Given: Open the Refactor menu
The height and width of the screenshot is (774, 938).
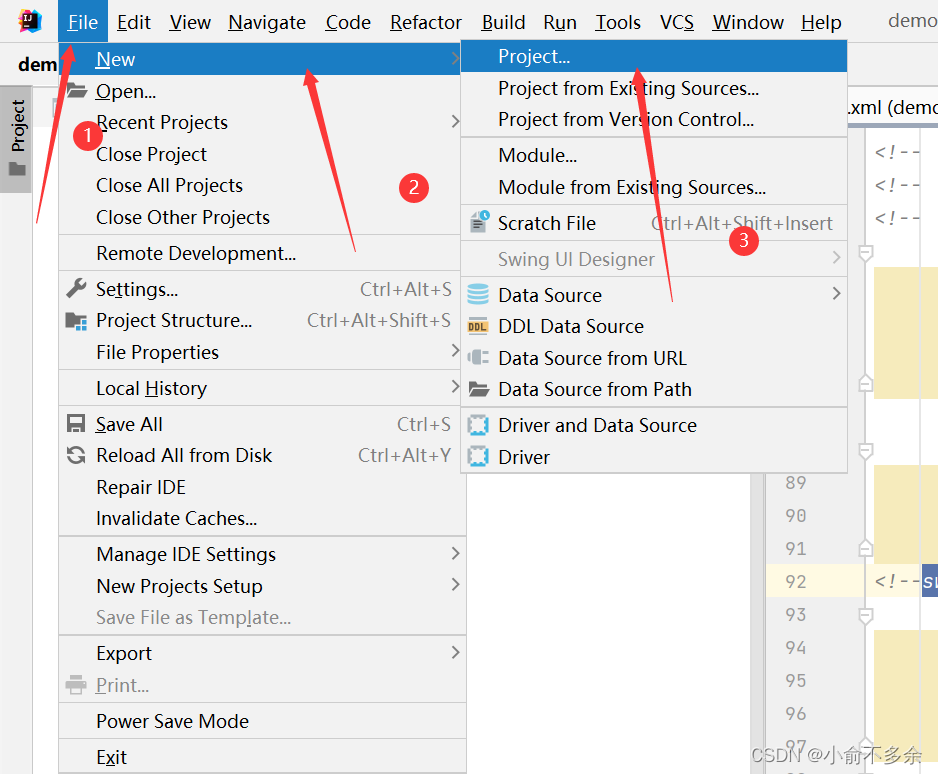Looking at the screenshot, I should (x=425, y=22).
